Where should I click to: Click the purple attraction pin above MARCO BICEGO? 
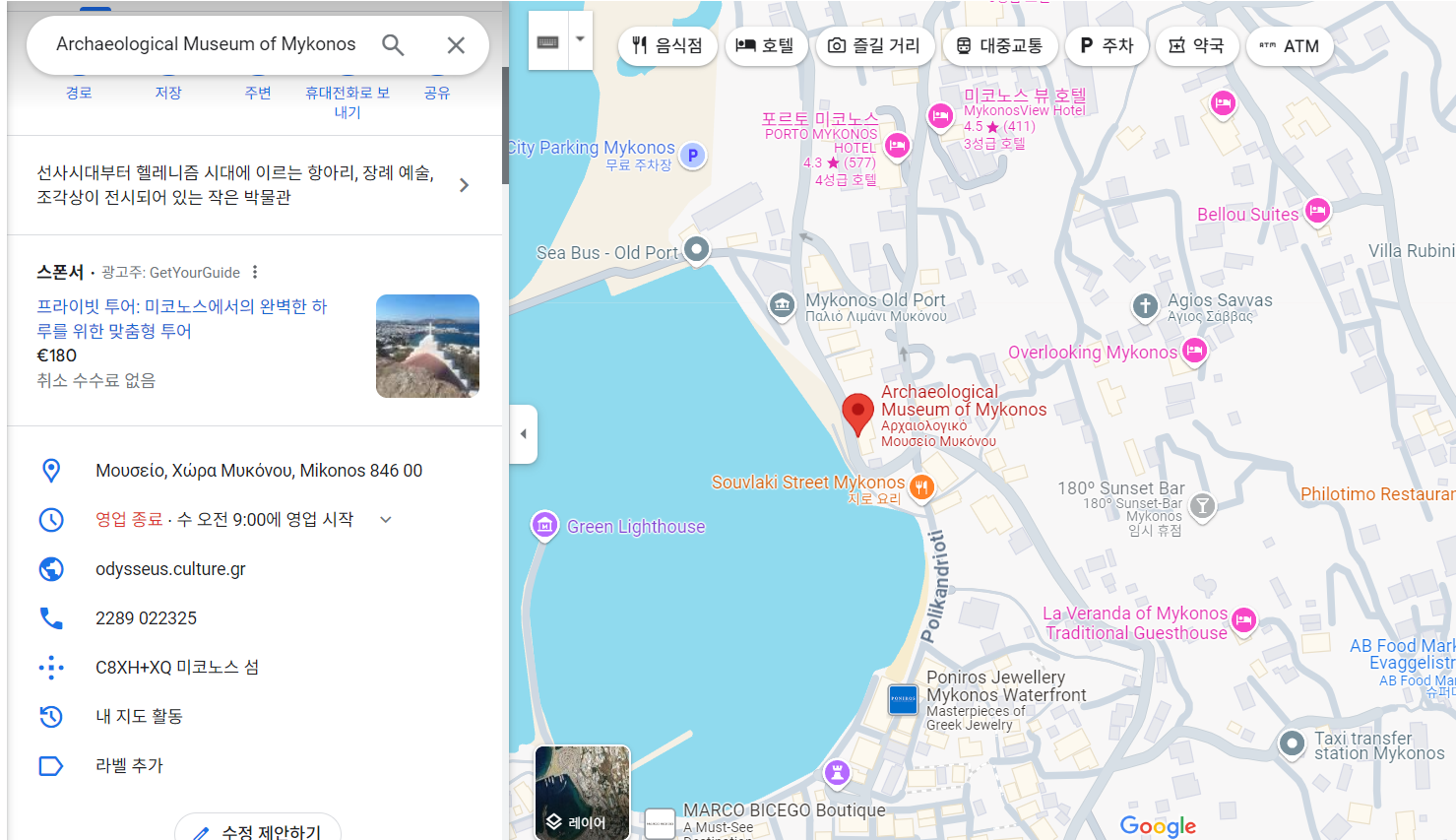click(837, 772)
